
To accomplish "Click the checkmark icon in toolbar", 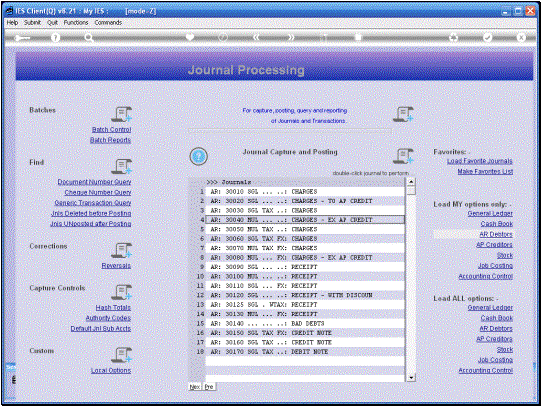I will [487, 37].
